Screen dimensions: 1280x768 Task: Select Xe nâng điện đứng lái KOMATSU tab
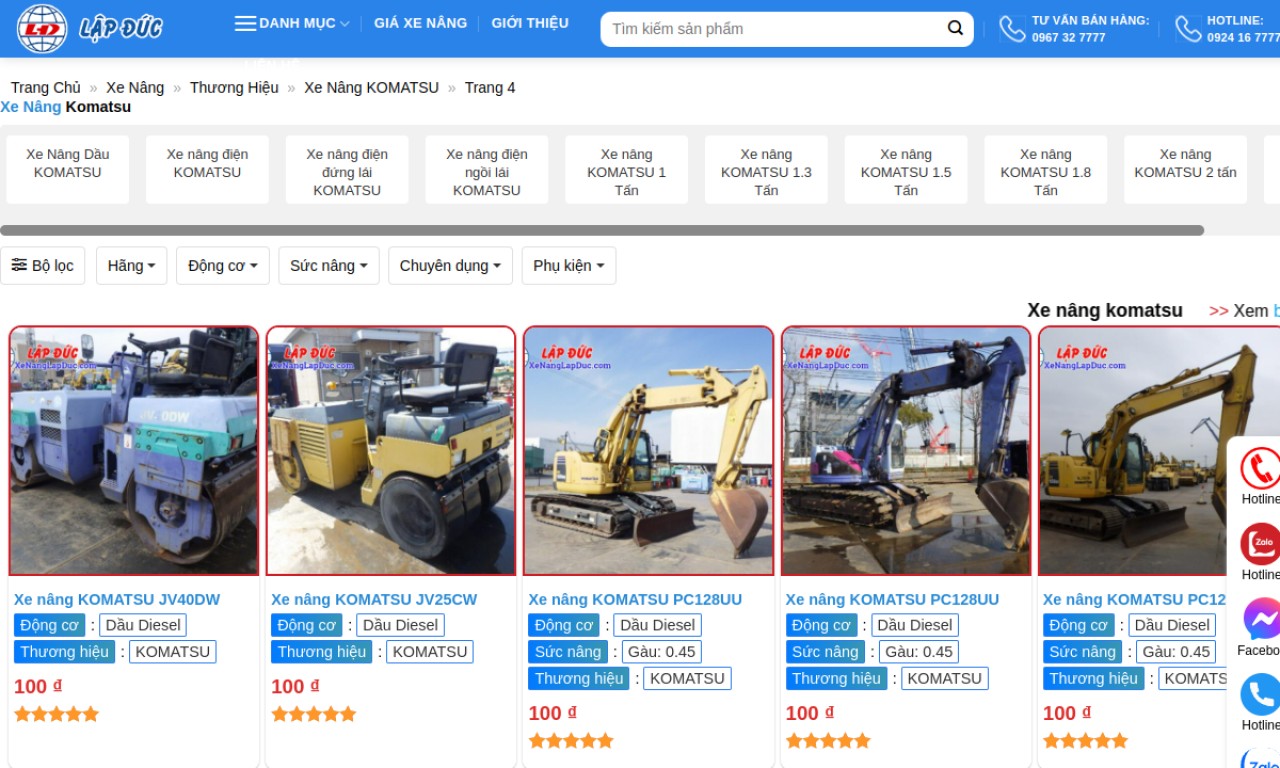347,170
